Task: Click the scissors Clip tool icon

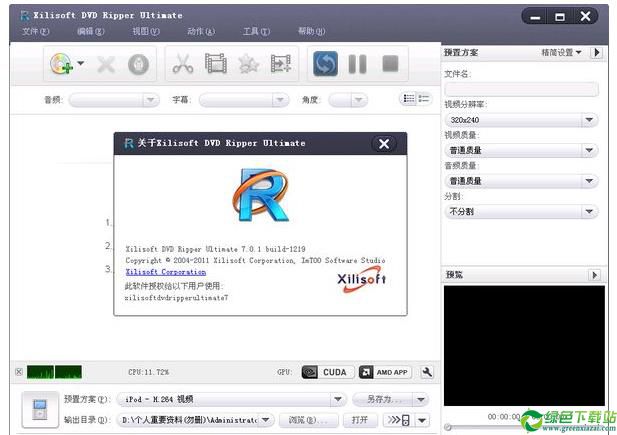Action: click(183, 64)
